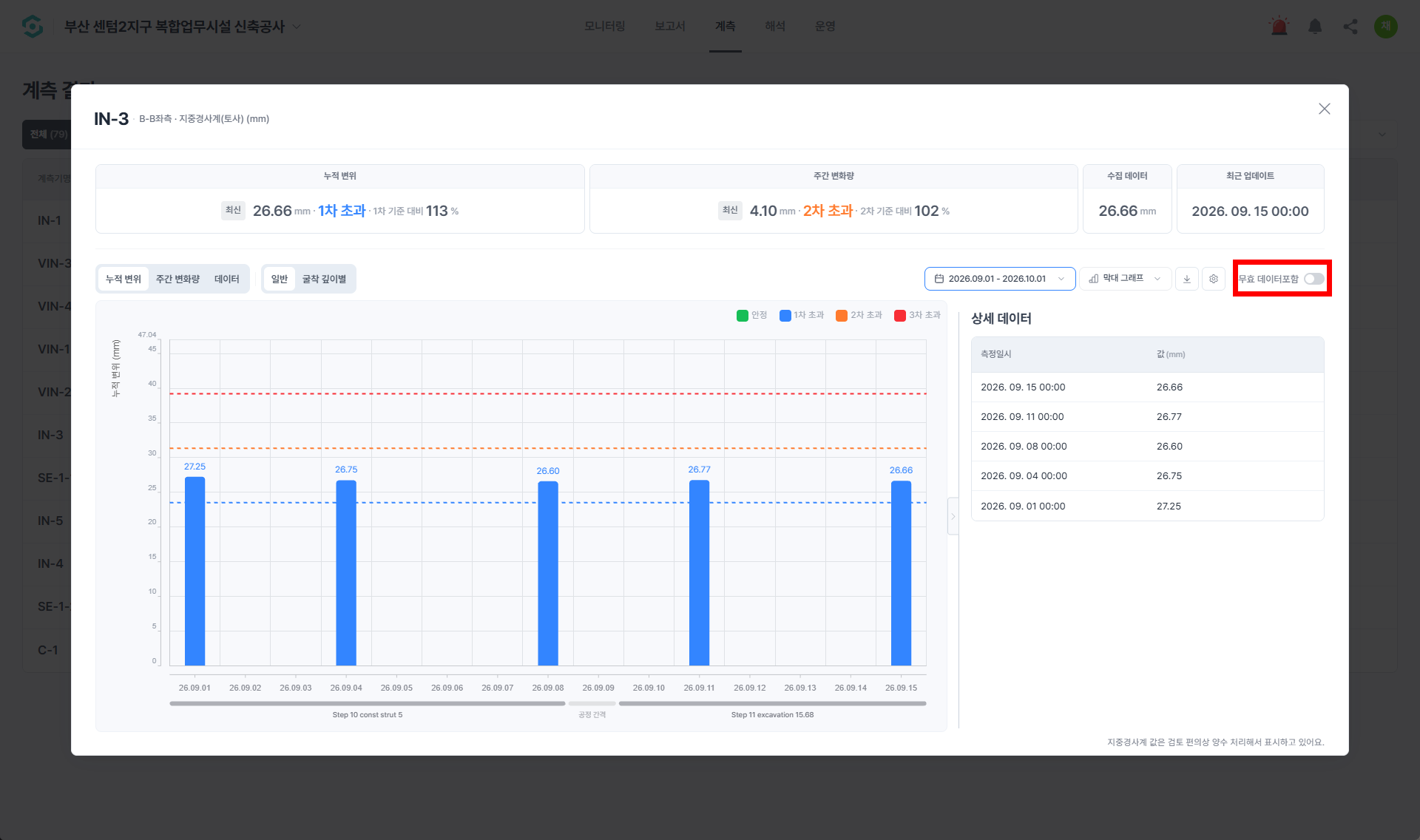Click the calendar icon in date range

pyautogui.click(x=939, y=279)
